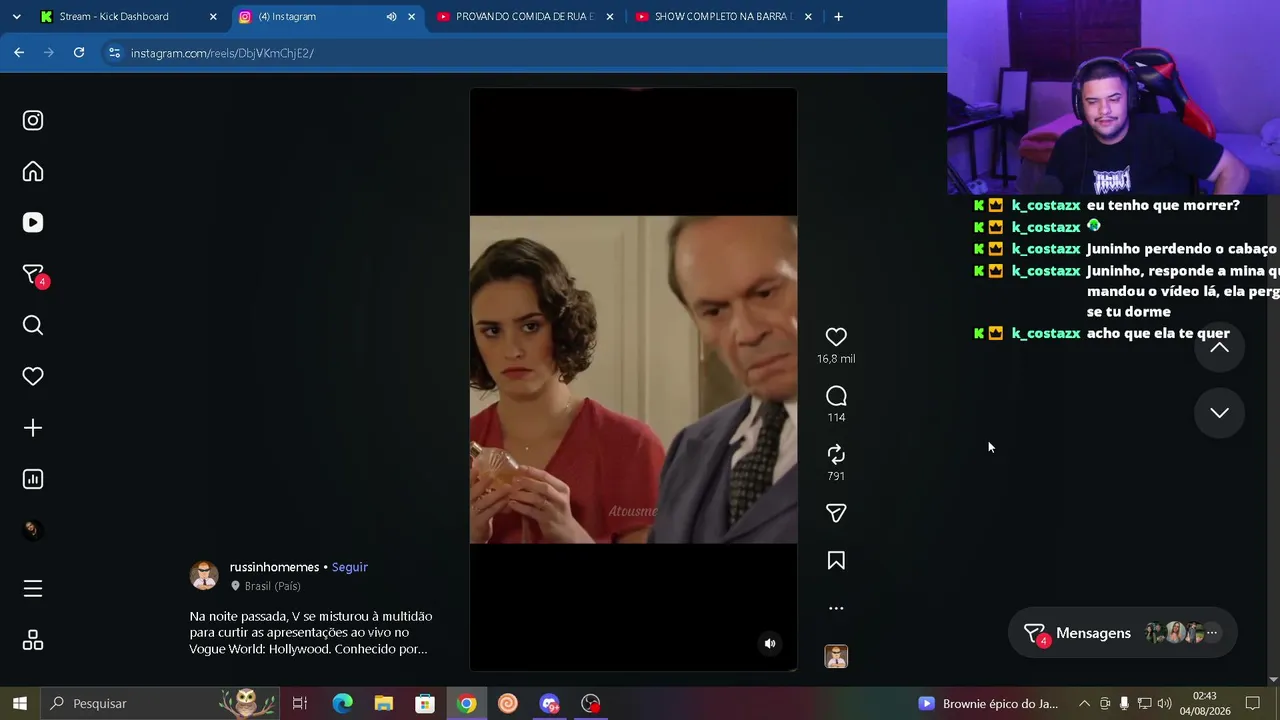Open audio thumbnail below reel actions
This screenshot has width=1280, height=720.
click(836, 656)
